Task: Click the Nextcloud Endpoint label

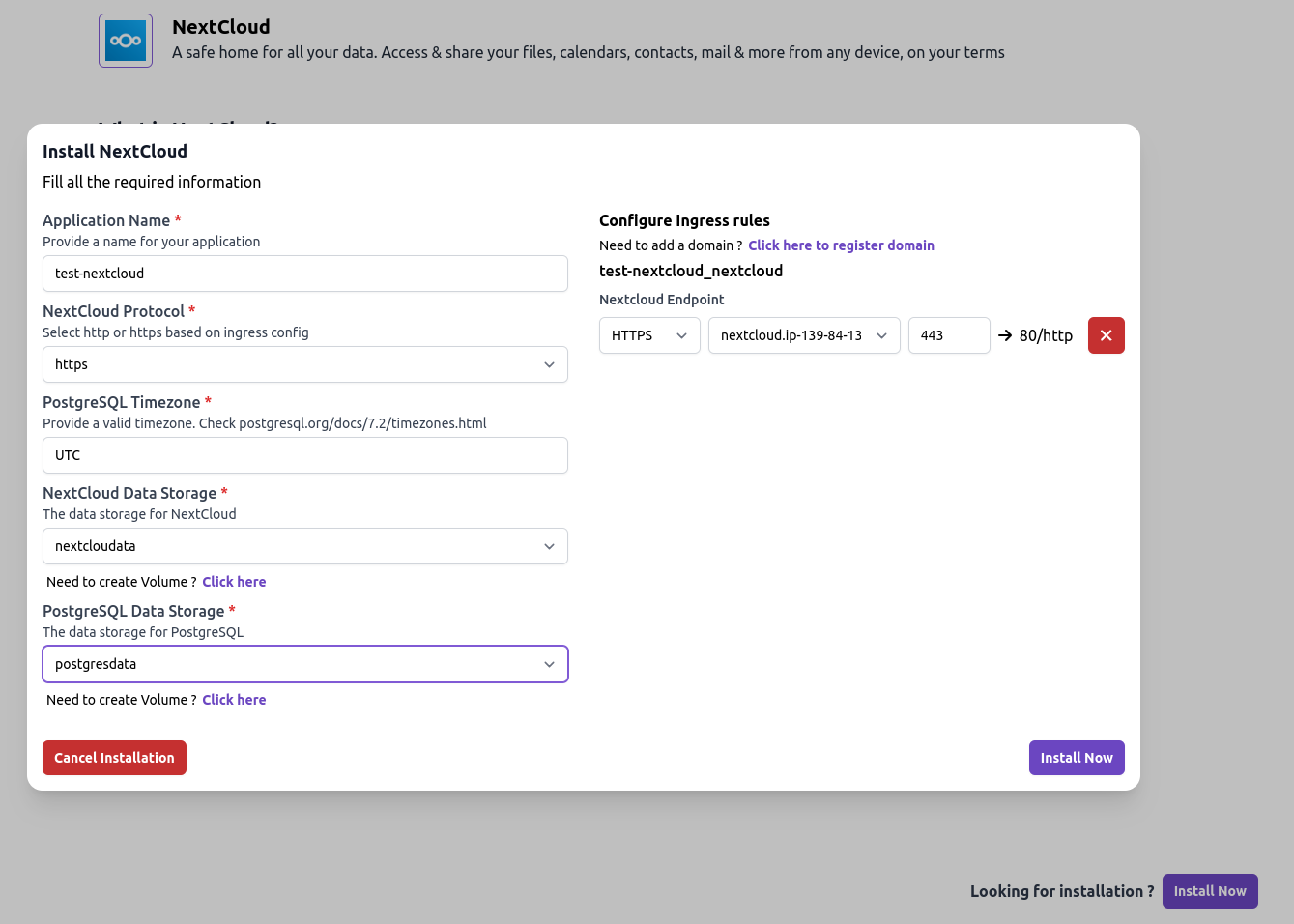Action: [662, 300]
